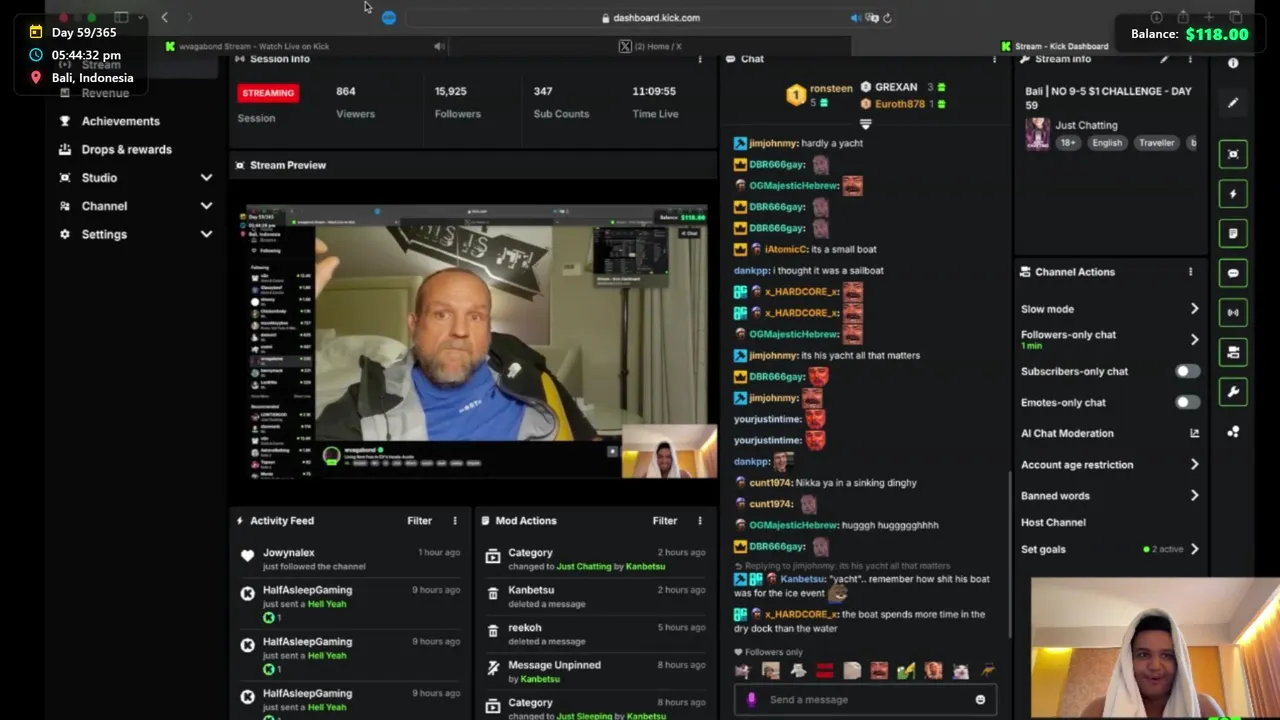Mute the wvagabond Stream browser tab audio
The width and height of the screenshot is (1280, 720).
[439, 46]
